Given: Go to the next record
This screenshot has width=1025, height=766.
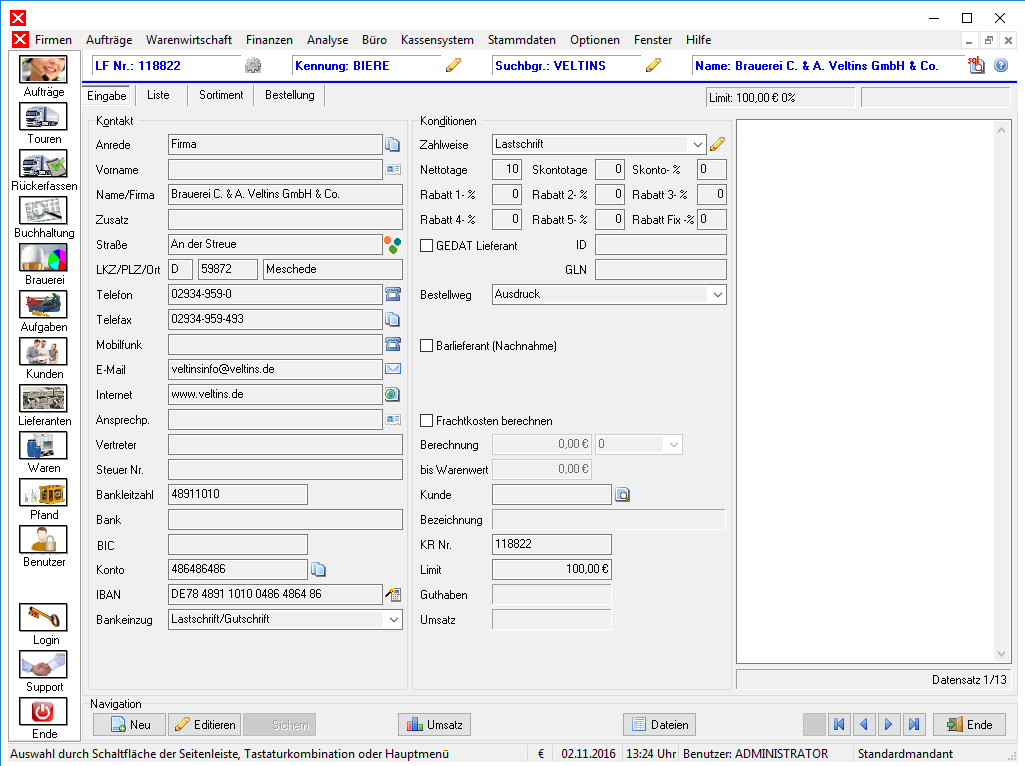Looking at the screenshot, I should pyautogui.click(x=889, y=725).
